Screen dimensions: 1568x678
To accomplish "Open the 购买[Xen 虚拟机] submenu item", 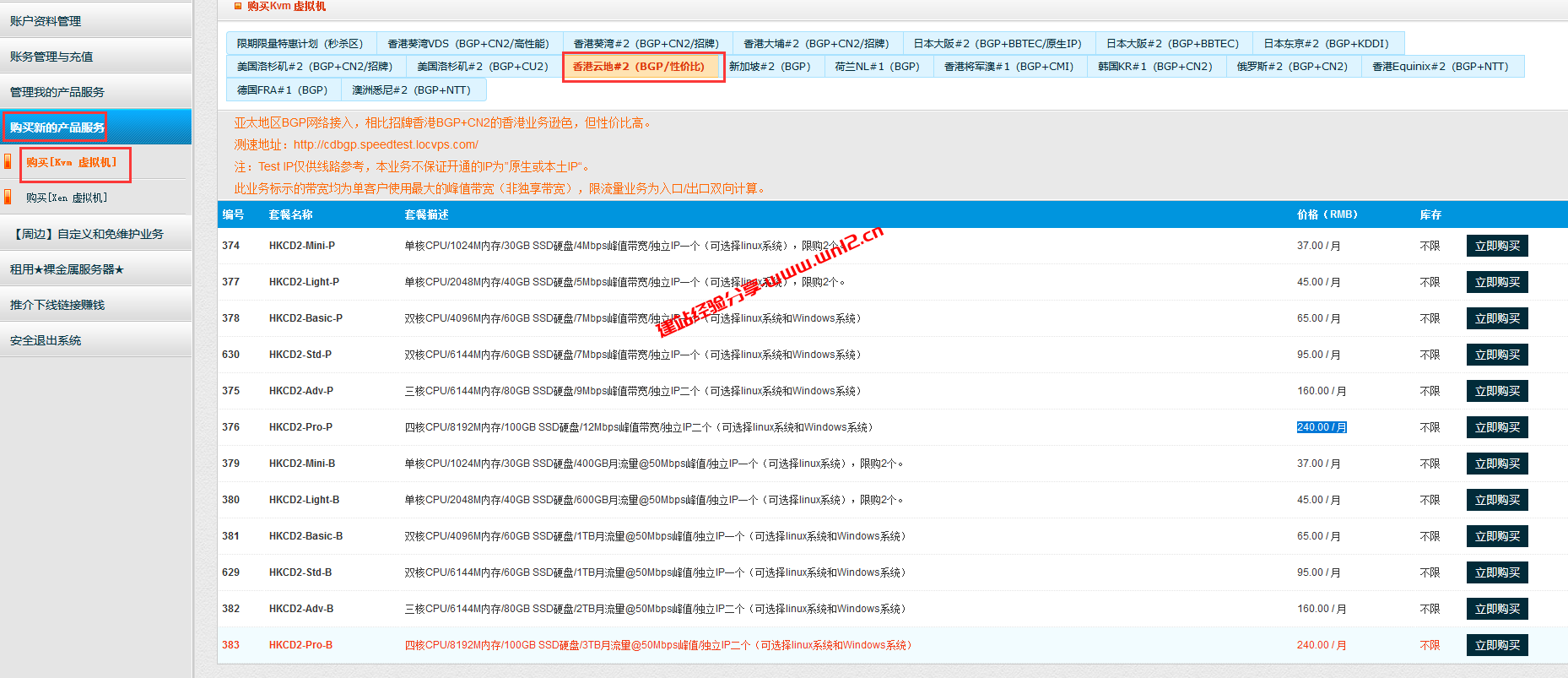I will [x=67, y=198].
